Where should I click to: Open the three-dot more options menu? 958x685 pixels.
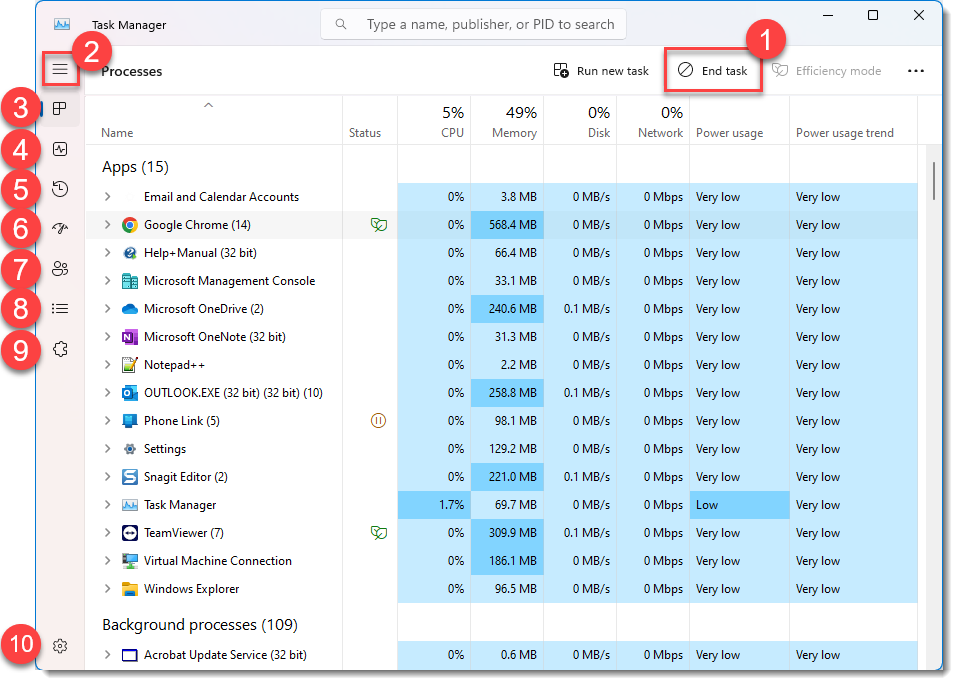coord(916,70)
